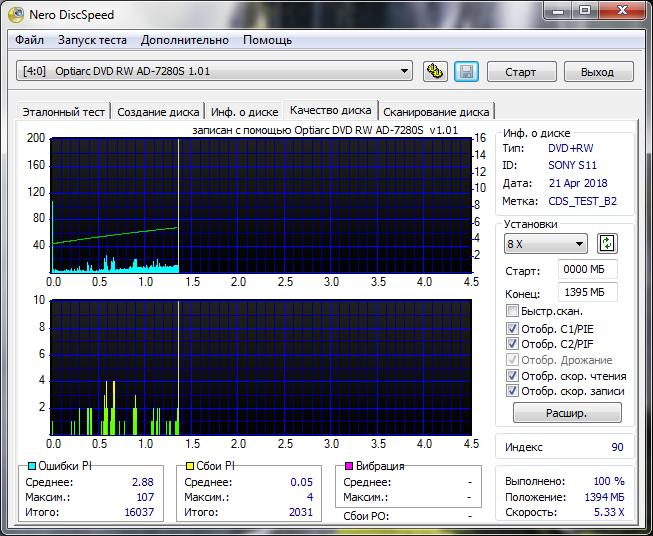Switch to the Сканирование диска tab
This screenshot has width=653, height=536.
click(x=436, y=112)
